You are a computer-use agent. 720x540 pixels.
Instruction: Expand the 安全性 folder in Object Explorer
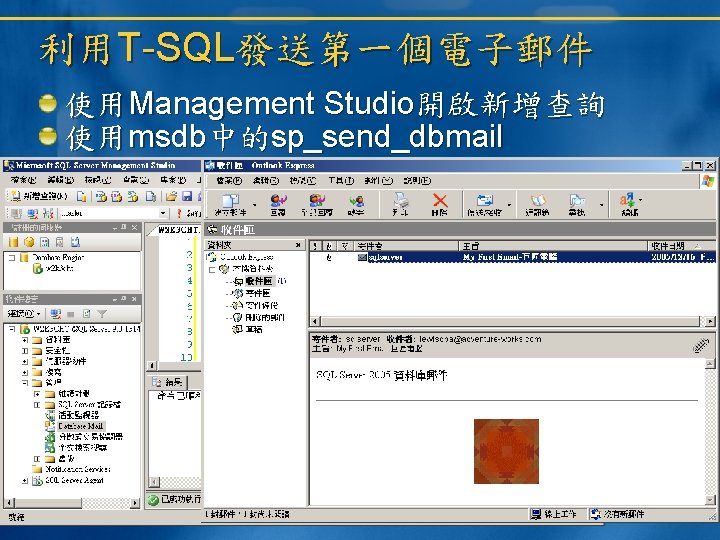(25, 351)
